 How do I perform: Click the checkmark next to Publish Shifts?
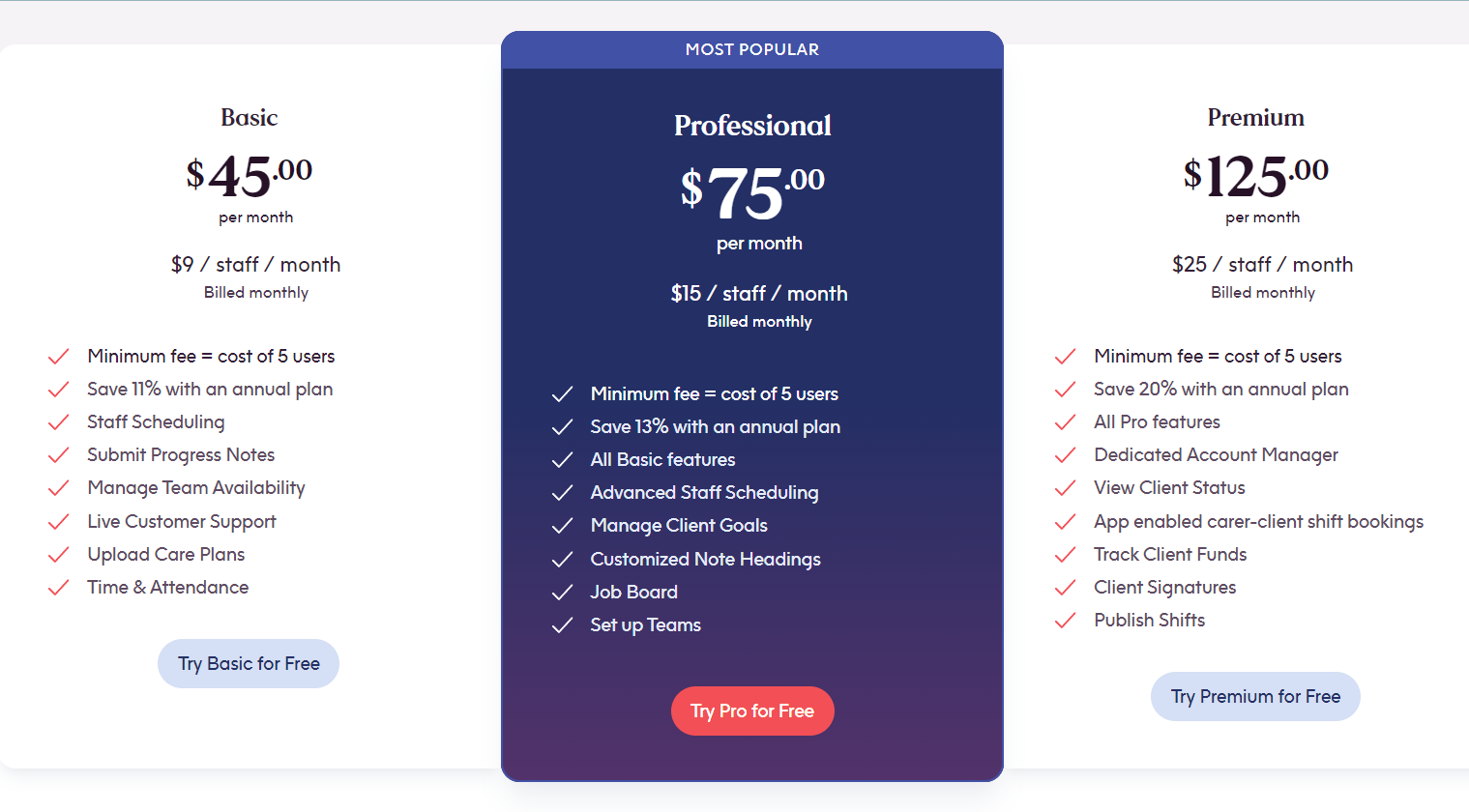tap(1065, 621)
